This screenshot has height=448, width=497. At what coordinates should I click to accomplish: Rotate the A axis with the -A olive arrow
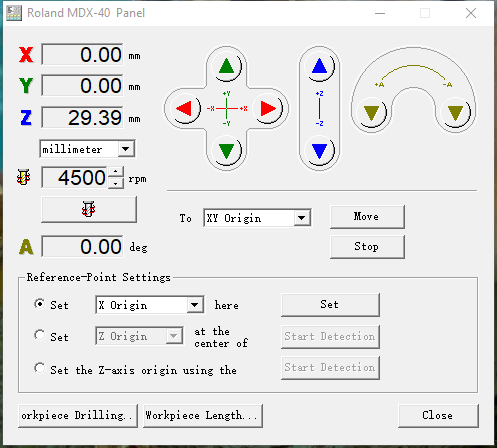pos(455,112)
